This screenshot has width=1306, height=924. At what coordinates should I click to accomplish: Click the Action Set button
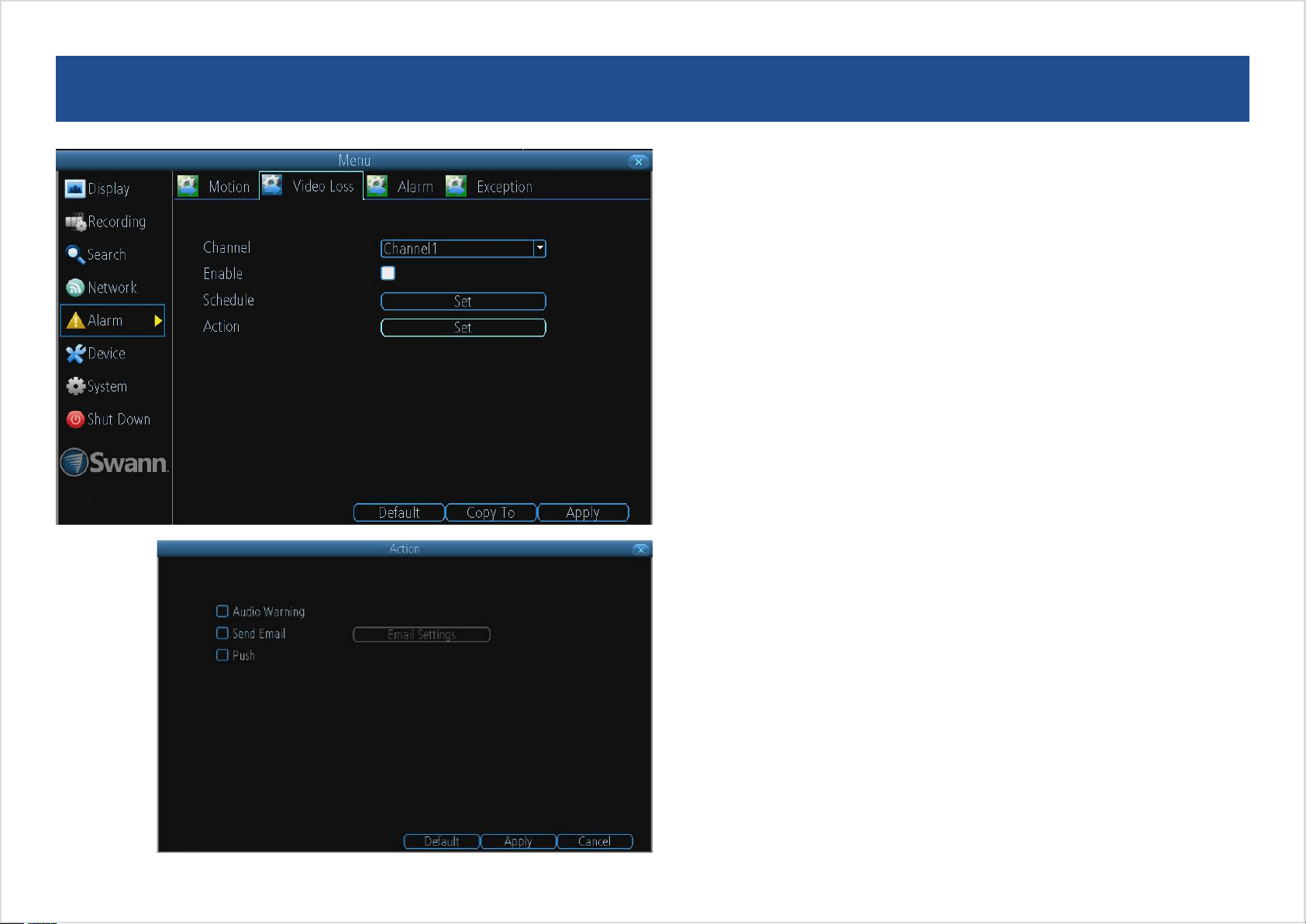coord(463,327)
